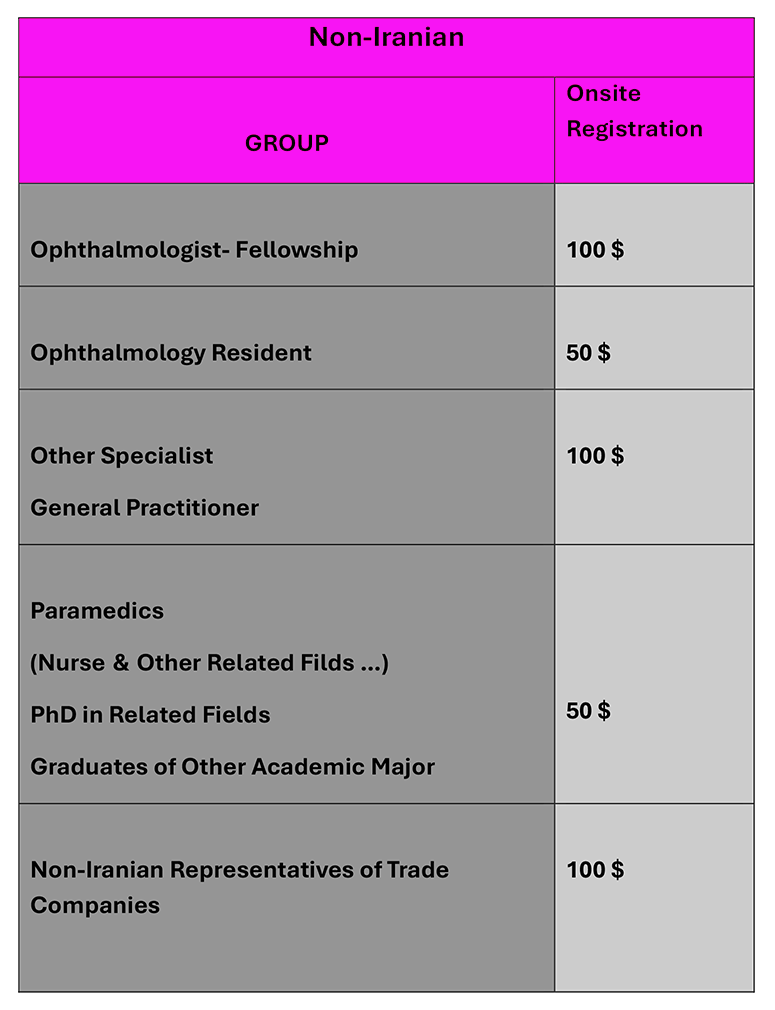The width and height of the screenshot is (775, 1010).
Task: Click the word Fellowship in first row
Action: [x=296, y=250]
